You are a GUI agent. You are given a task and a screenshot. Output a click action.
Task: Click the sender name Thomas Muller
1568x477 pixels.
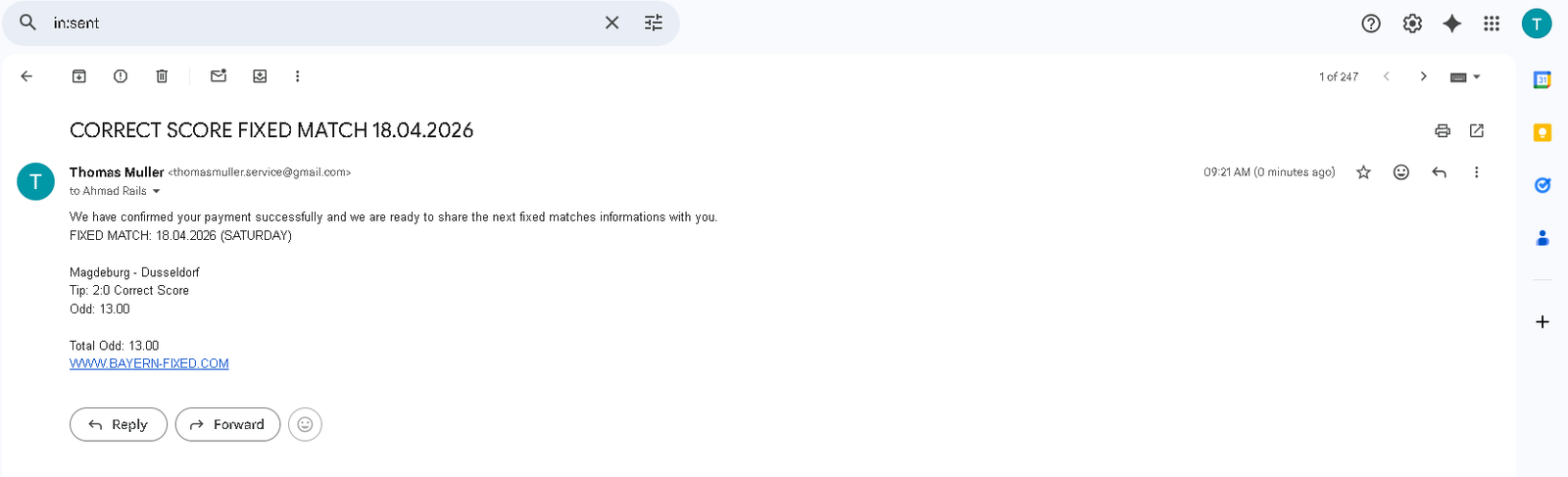117,172
